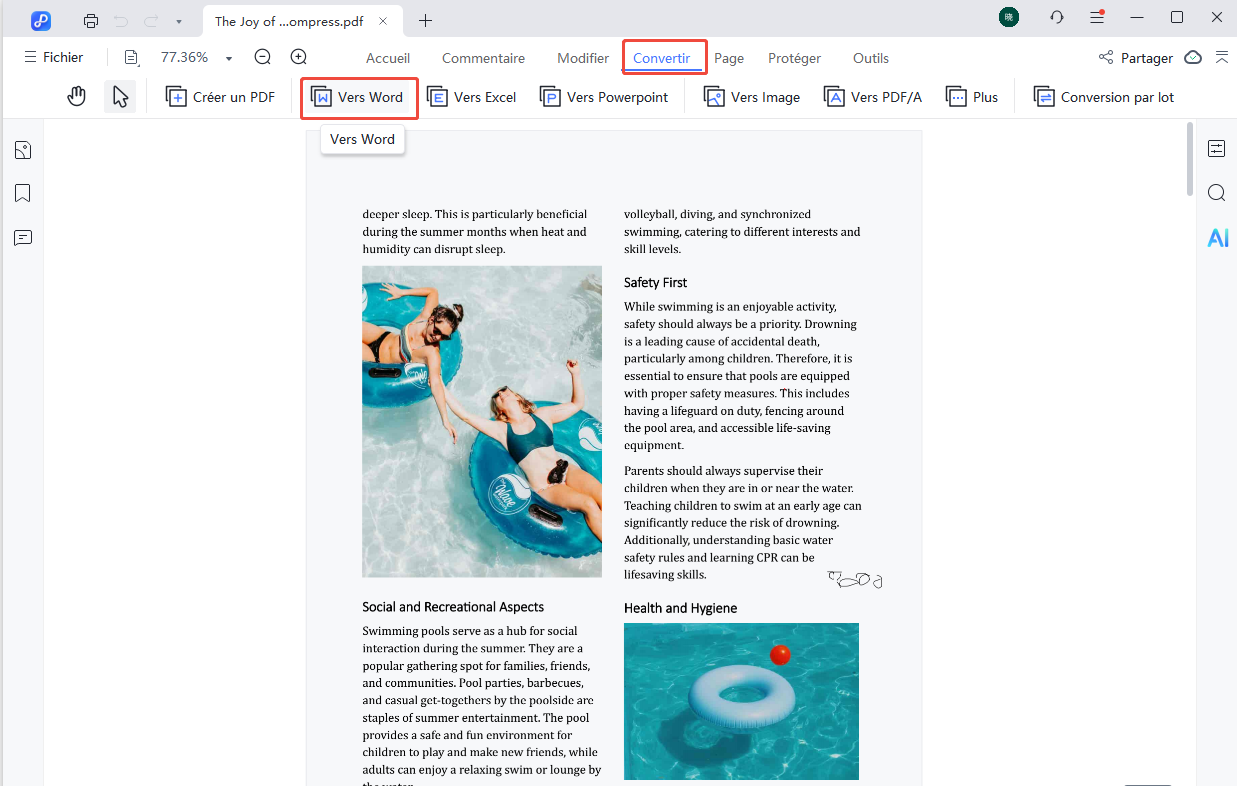Open the bookmarks panel icon

(23, 194)
